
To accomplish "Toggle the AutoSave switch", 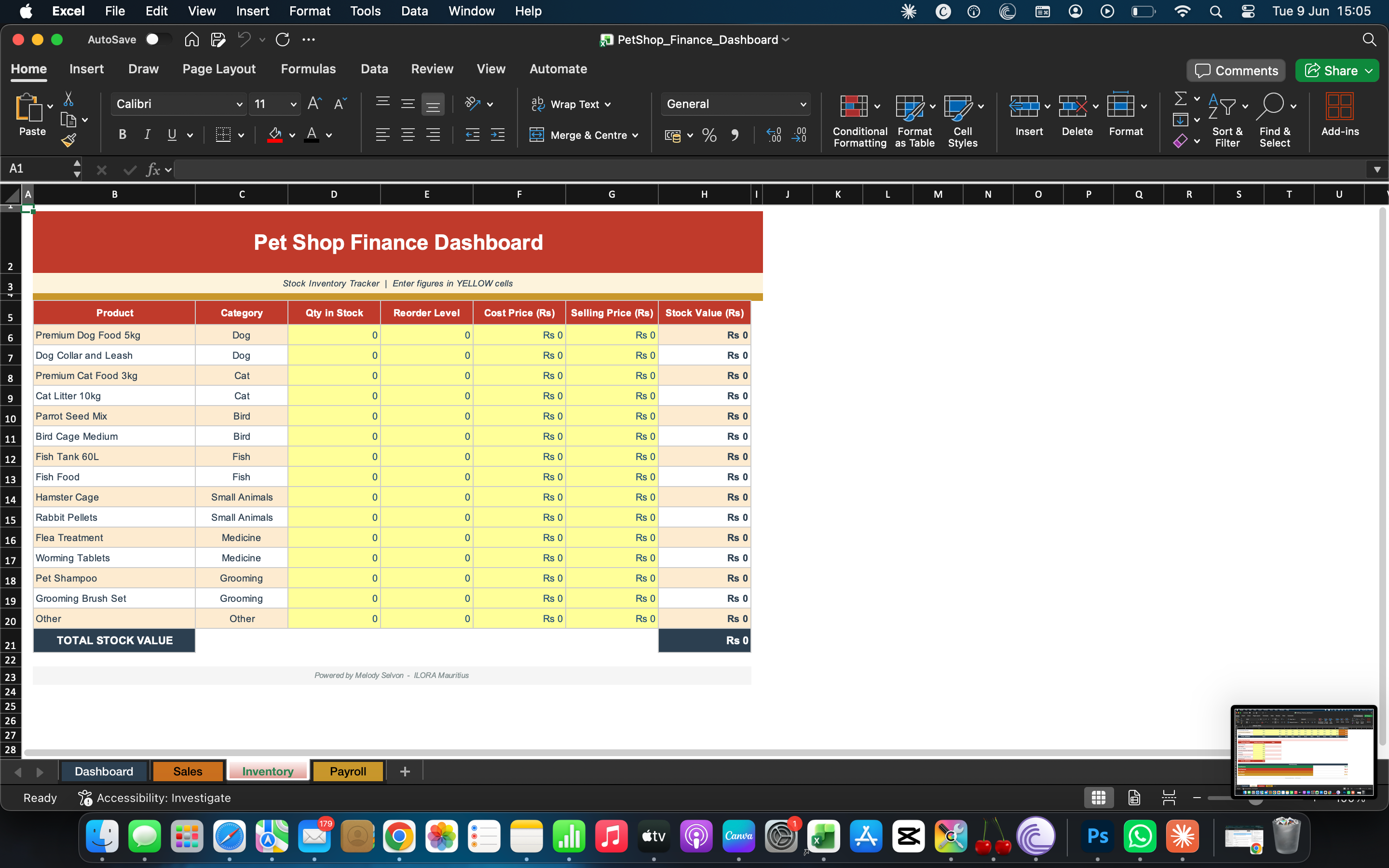I will tap(158, 40).
